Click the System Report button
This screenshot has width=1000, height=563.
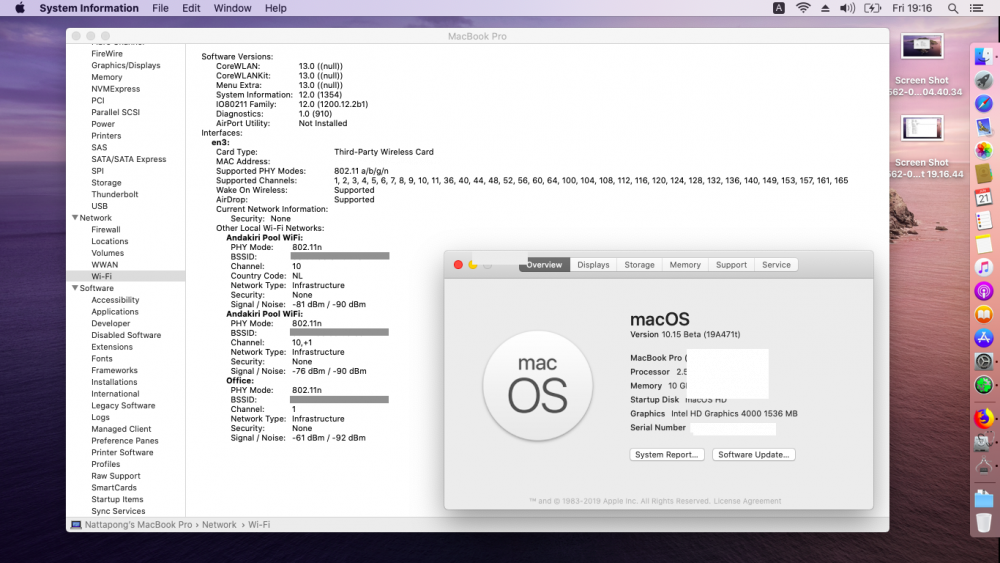tap(666, 455)
